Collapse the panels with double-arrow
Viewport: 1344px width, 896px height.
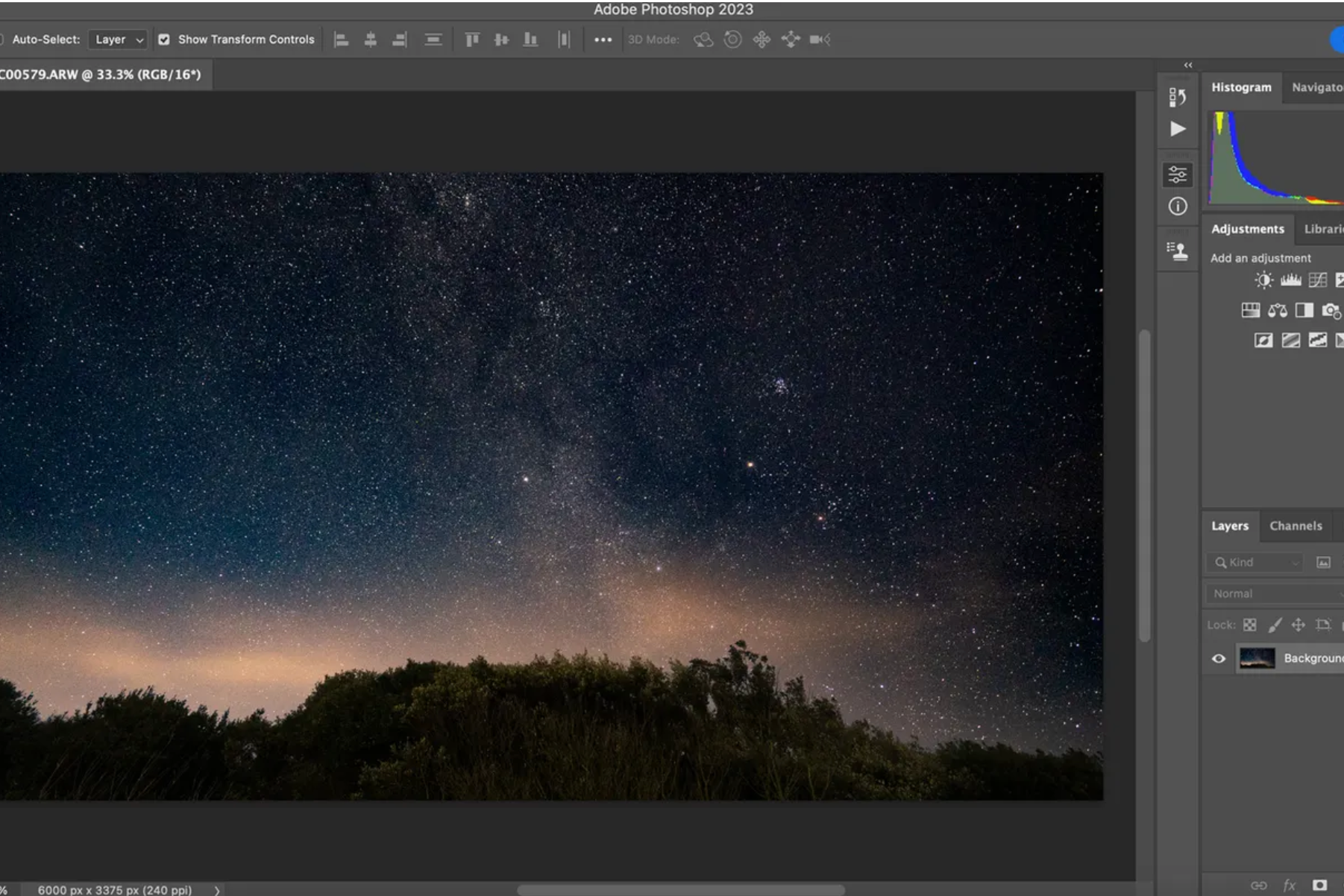1188,65
